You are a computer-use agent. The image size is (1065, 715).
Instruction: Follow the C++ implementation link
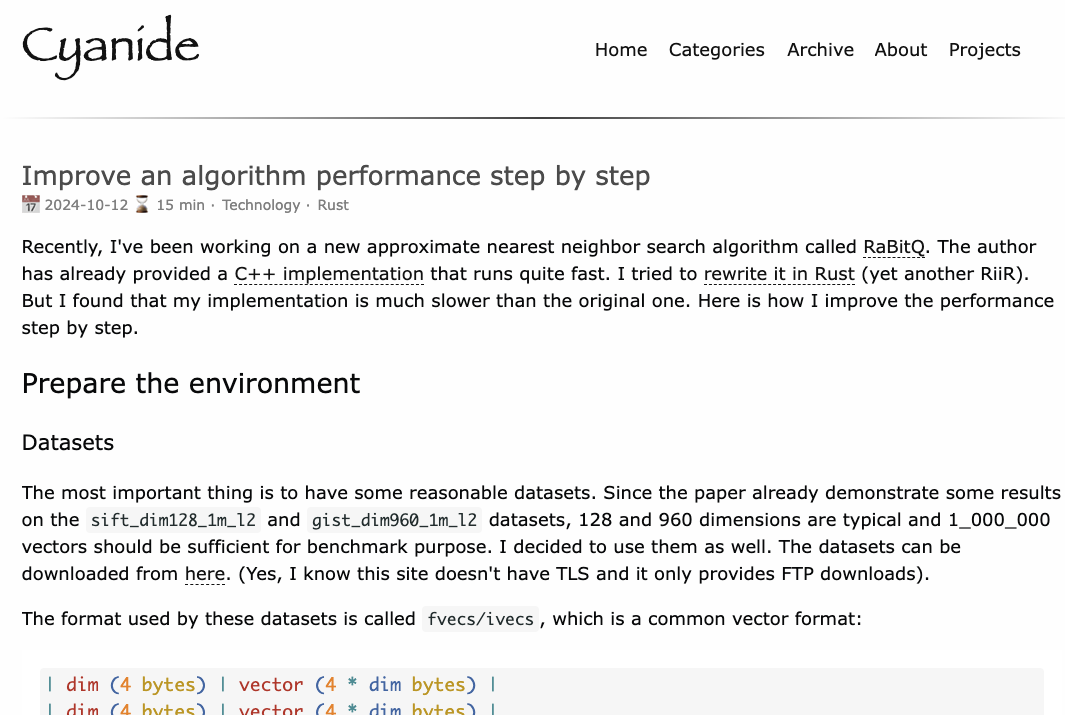[x=329, y=274]
